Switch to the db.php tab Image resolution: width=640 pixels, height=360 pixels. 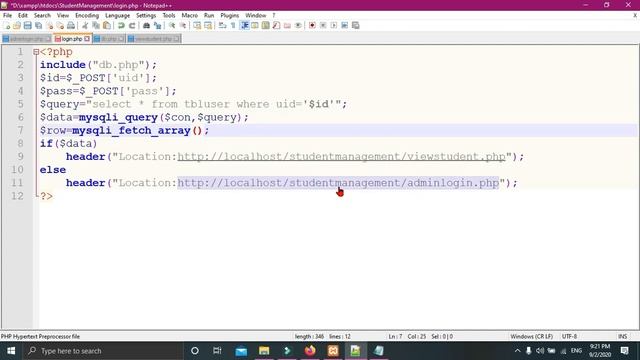click(108, 39)
